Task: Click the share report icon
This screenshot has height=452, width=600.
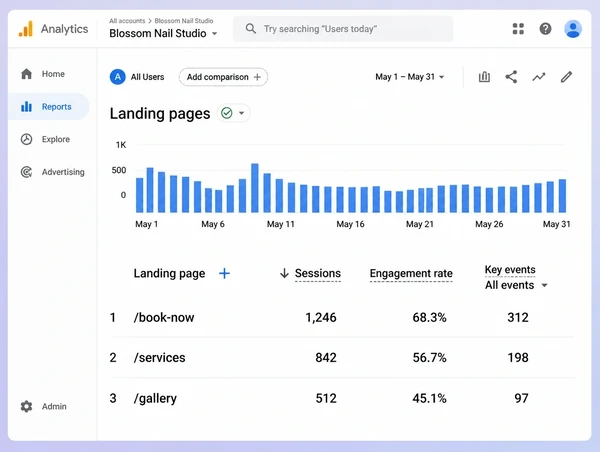Action: [x=511, y=77]
